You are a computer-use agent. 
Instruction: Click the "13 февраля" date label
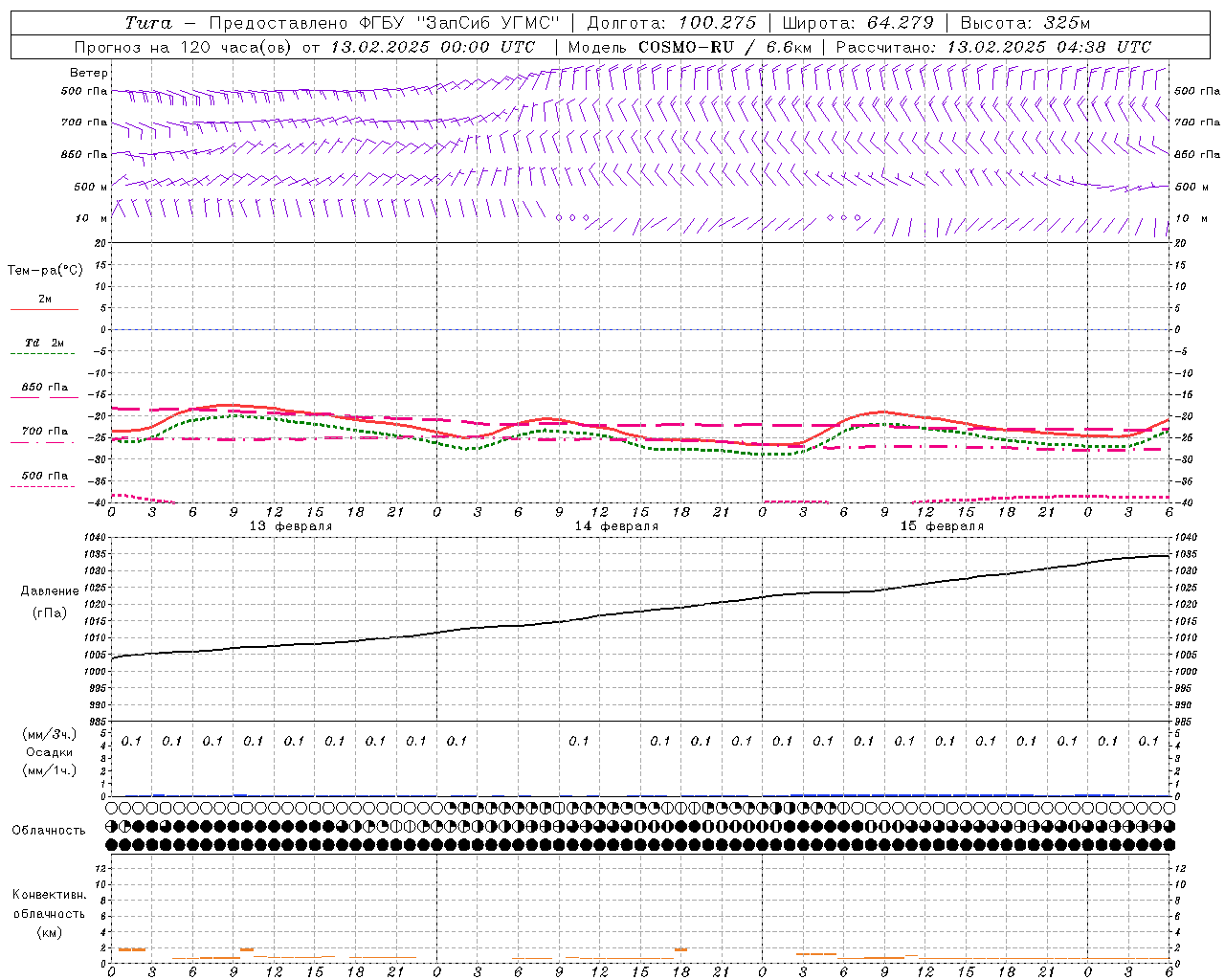pos(291,526)
